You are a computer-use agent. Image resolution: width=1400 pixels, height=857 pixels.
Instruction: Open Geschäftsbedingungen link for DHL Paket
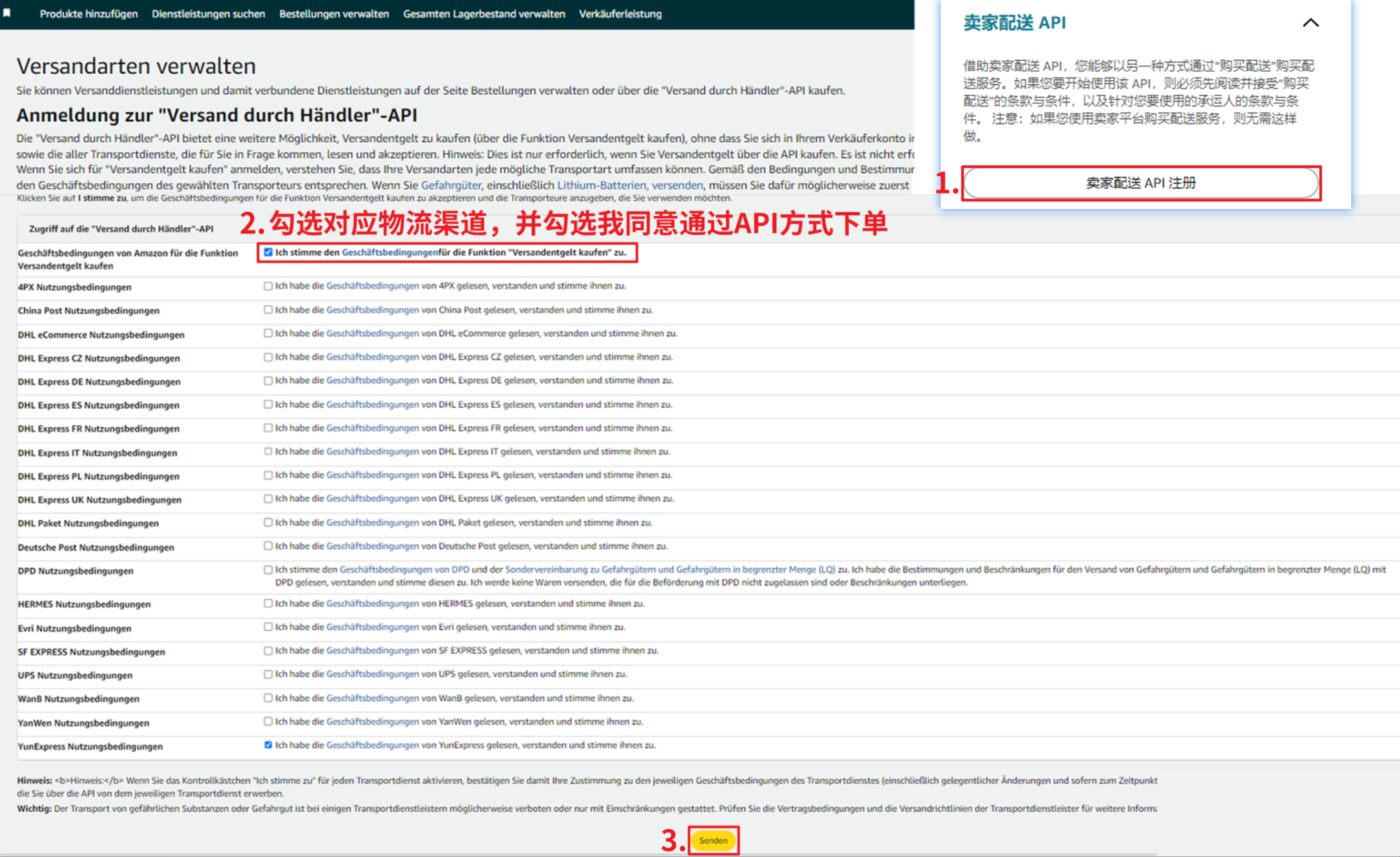pos(372,523)
